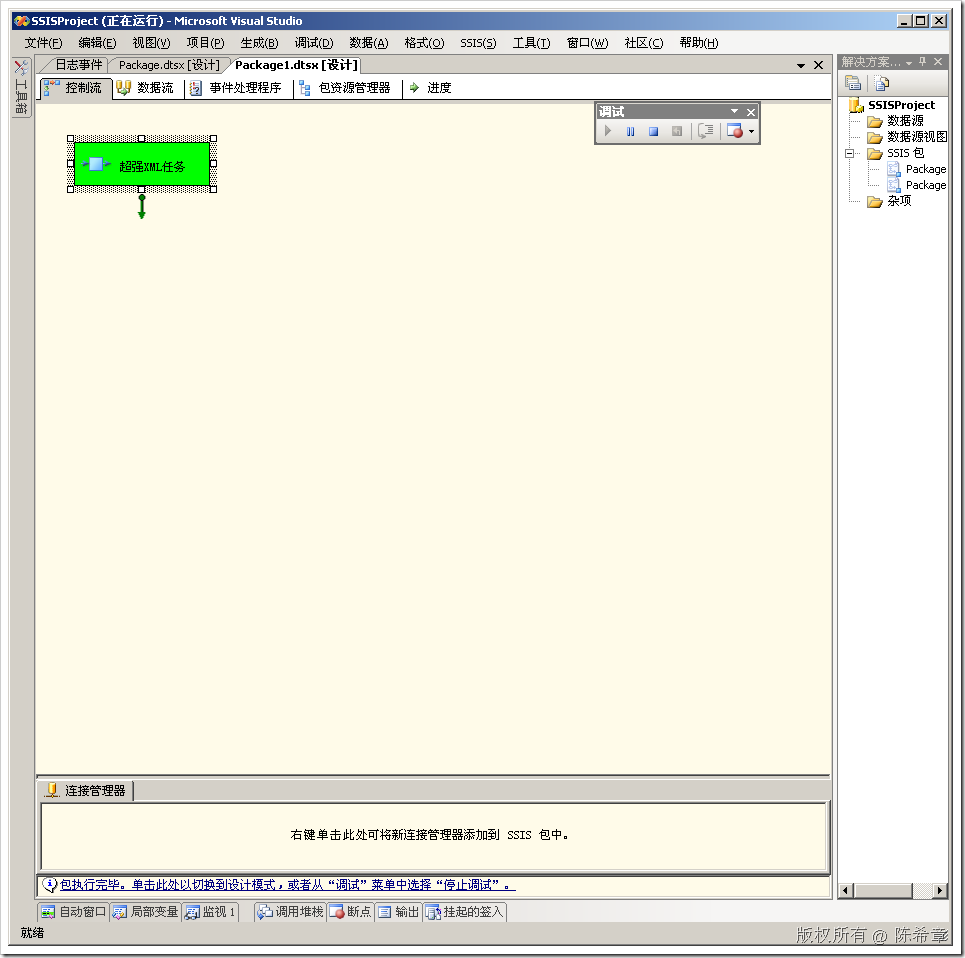Click the 包资源管理器 tab icon
965x958 pixels.
304,89
